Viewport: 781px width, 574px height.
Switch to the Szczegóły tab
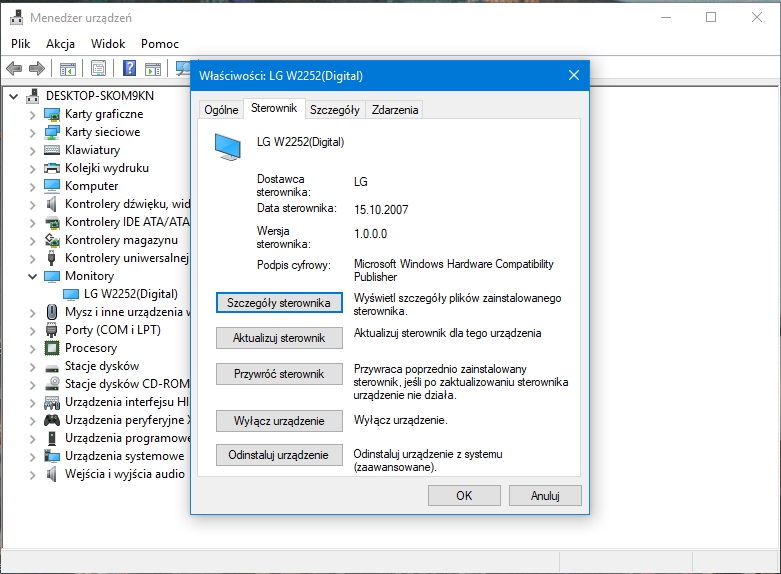click(x=335, y=110)
